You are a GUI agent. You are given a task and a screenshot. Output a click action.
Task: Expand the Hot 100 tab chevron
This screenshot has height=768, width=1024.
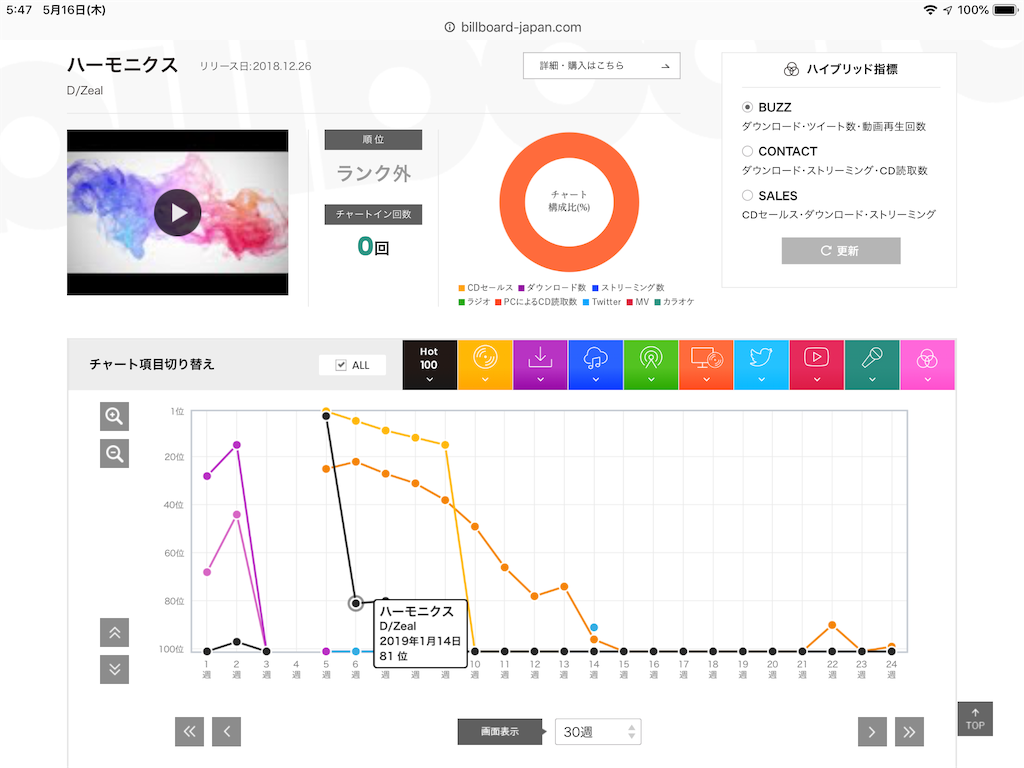coord(429,379)
